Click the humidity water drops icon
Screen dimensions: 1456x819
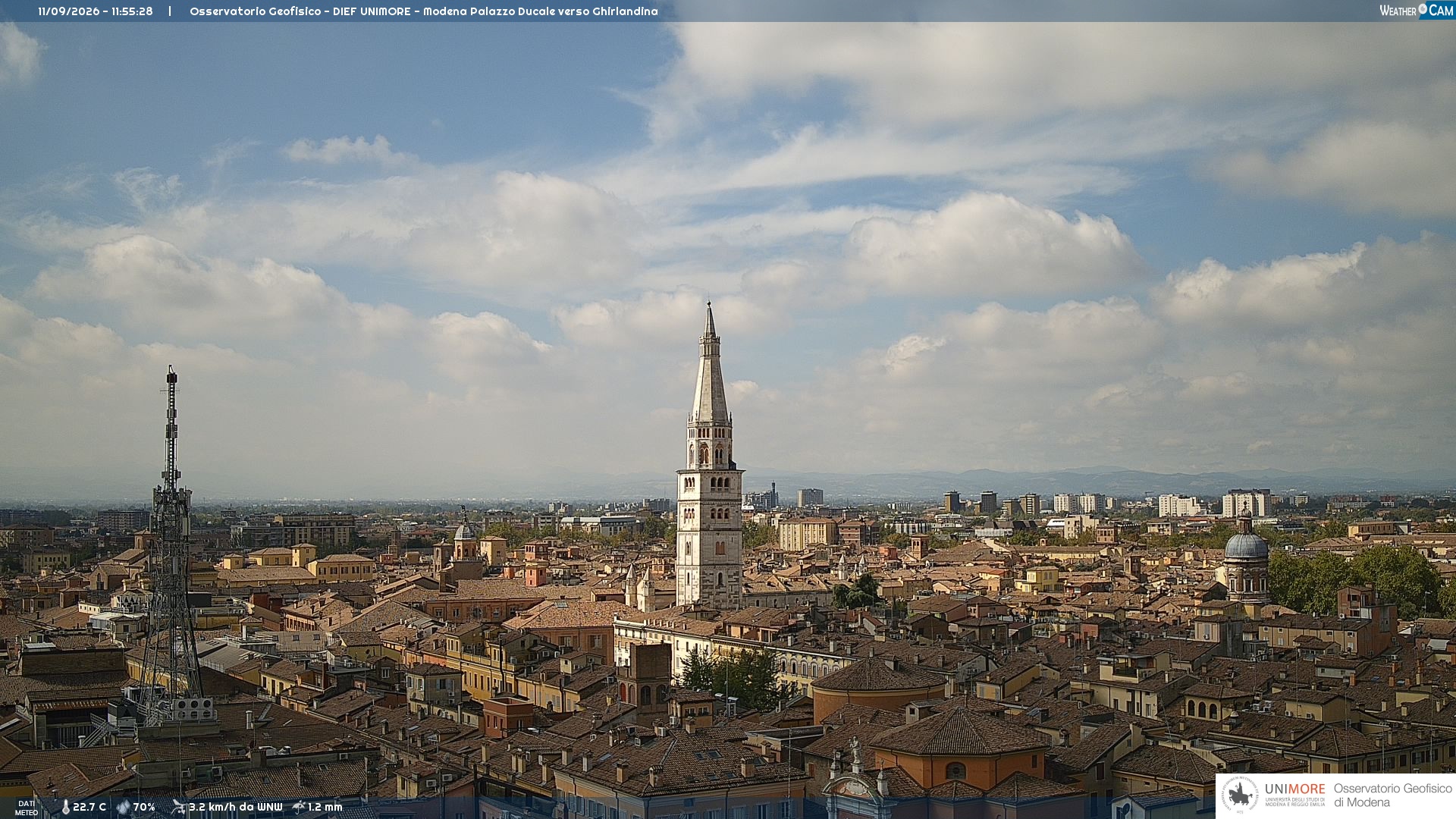click(123, 807)
